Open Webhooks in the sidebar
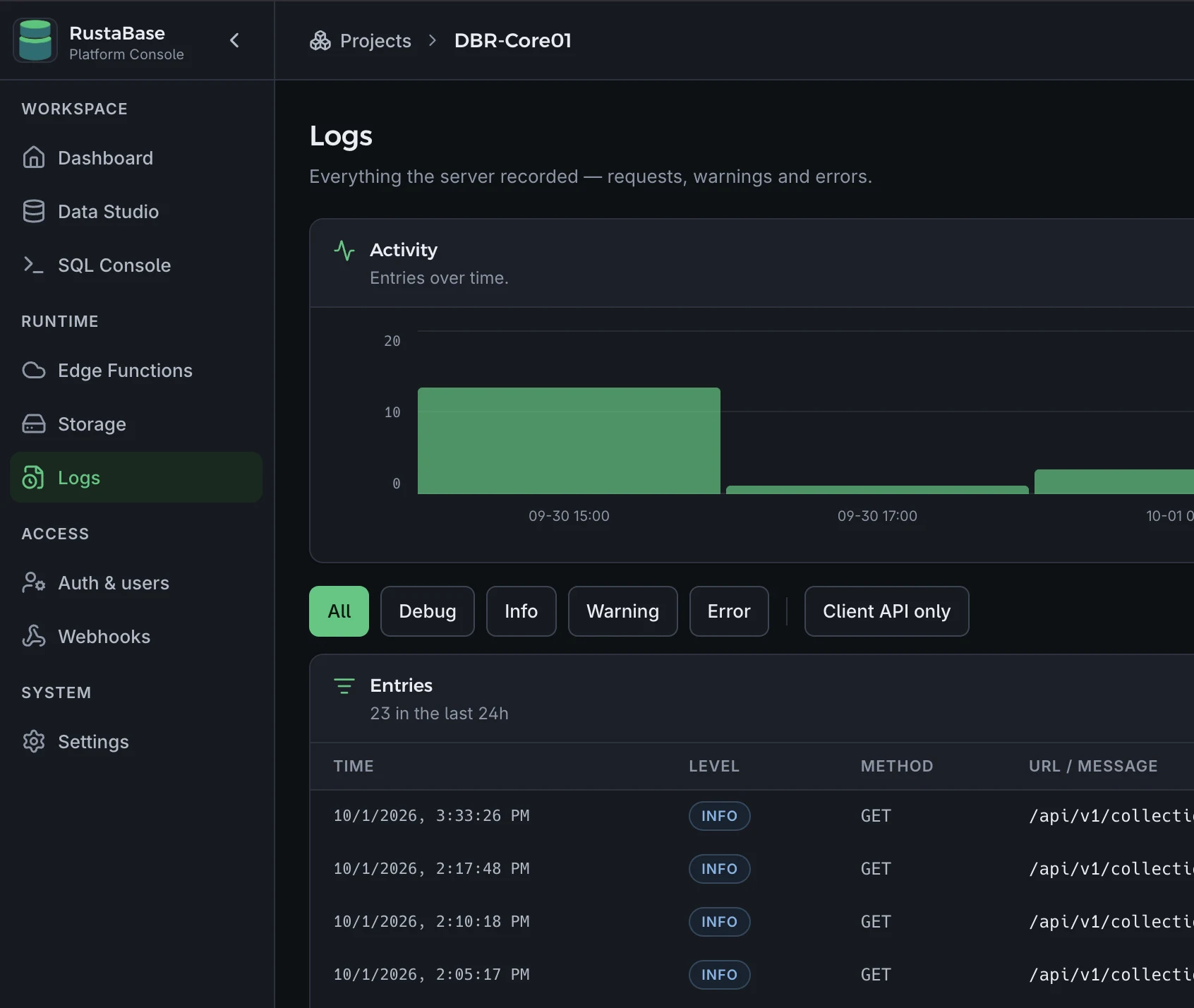The image size is (1194, 1008). tap(136, 636)
